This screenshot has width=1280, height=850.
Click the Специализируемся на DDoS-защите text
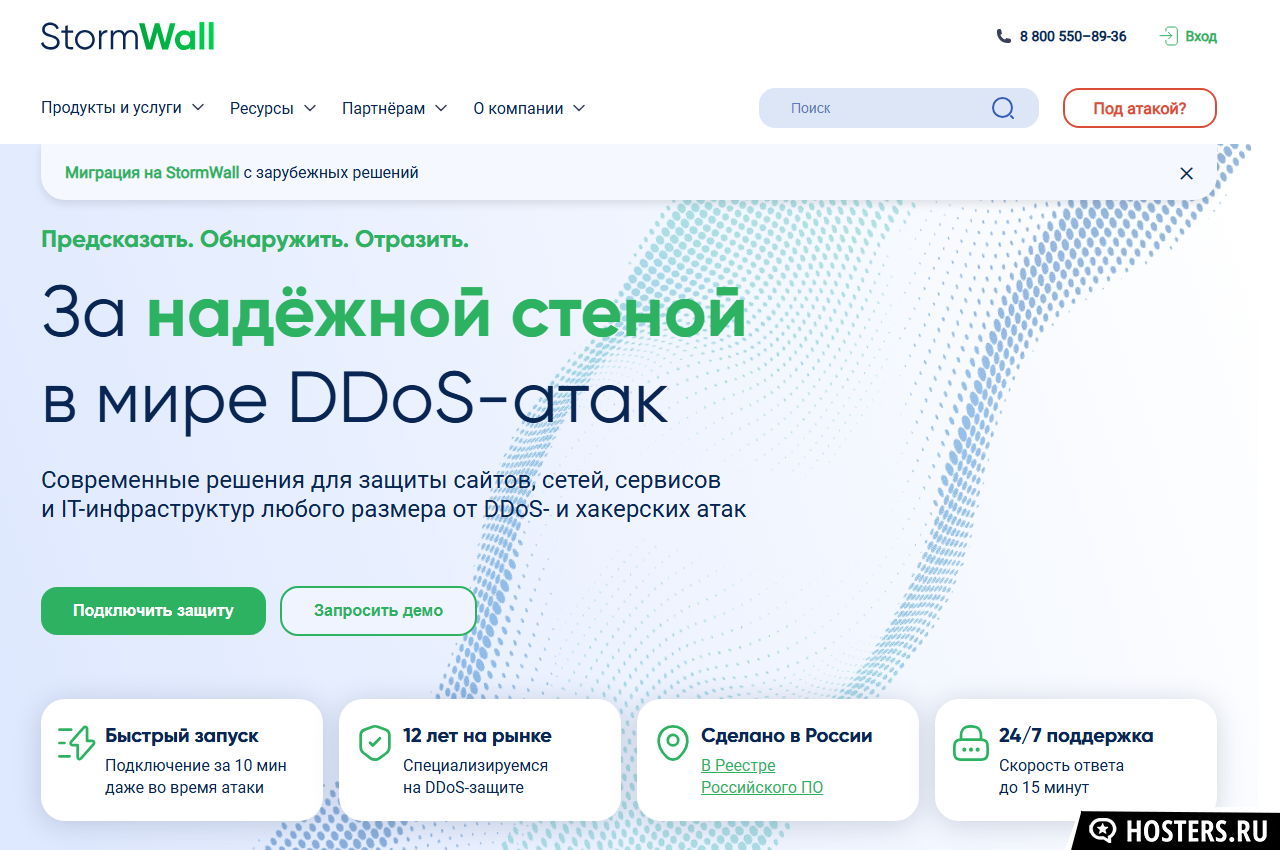click(x=476, y=776)
